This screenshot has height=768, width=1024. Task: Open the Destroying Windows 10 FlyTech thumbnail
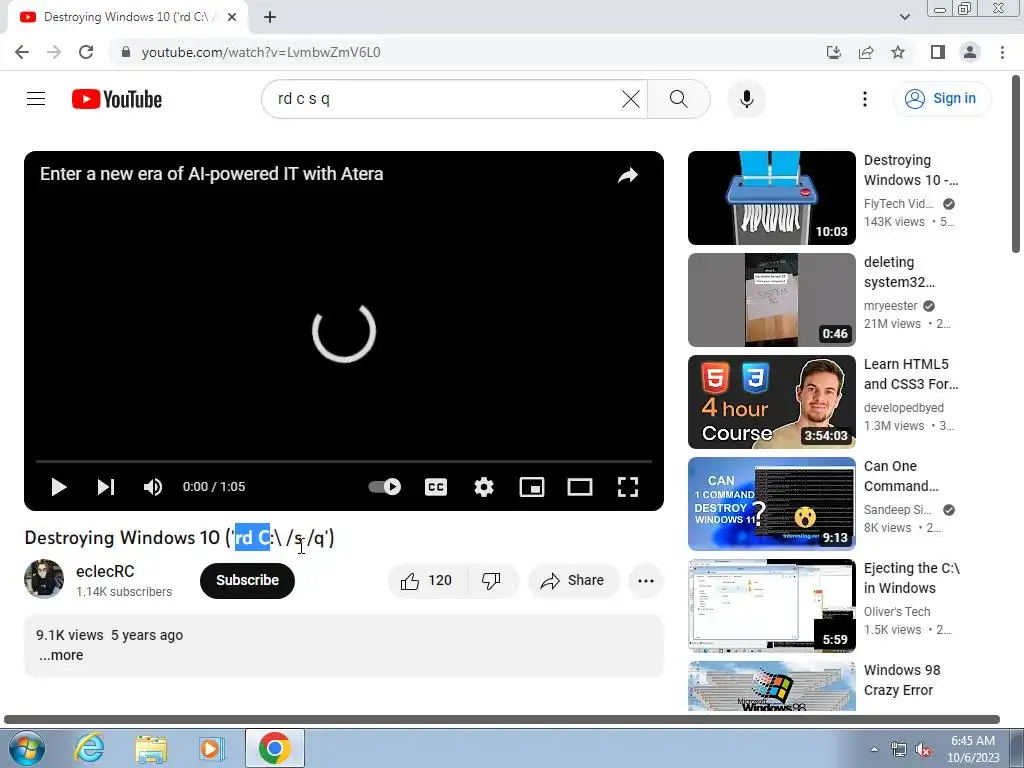coord(771,198)
